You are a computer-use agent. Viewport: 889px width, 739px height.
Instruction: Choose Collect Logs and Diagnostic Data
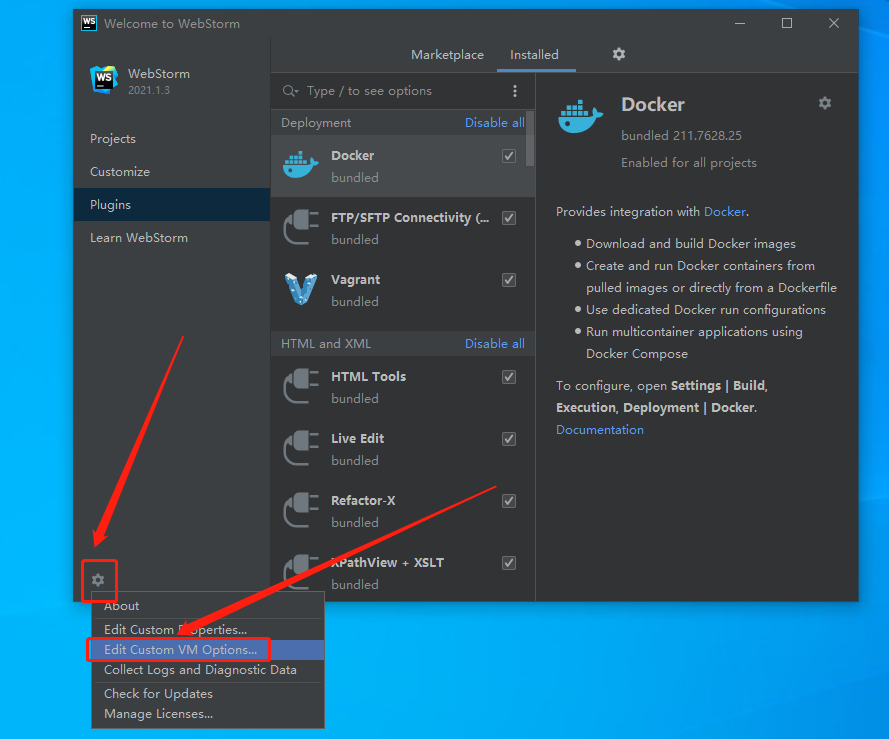click(208, 670)
